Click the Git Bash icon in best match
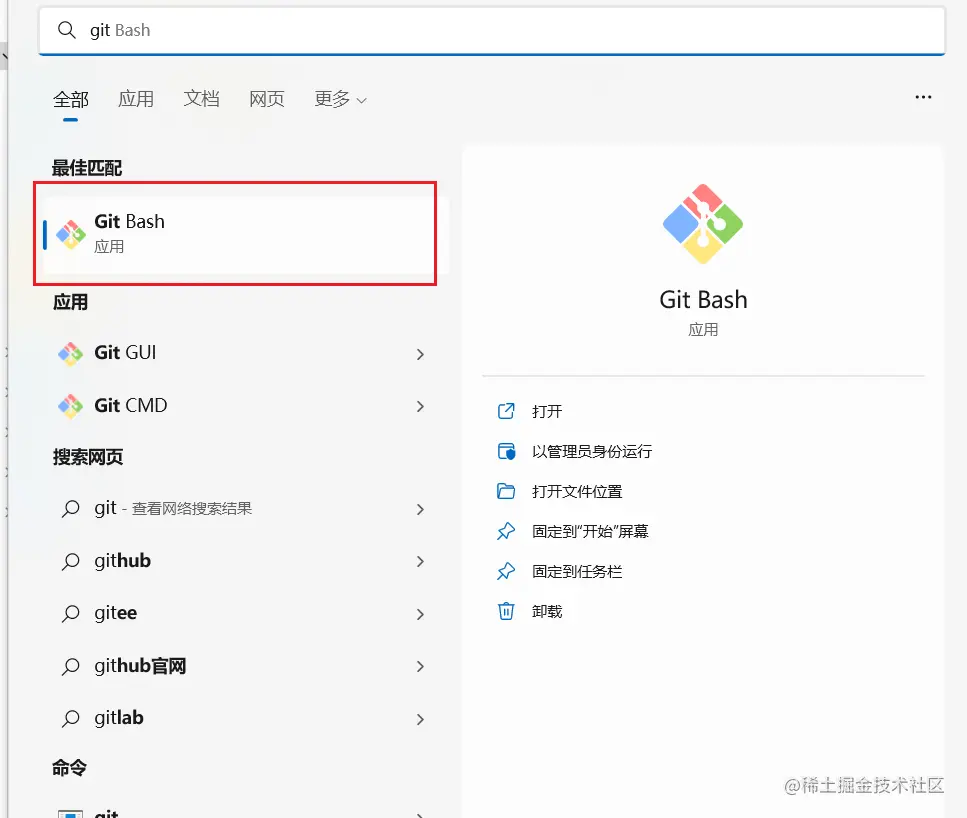This screenshot has width=967, height=818. [x=71, y=234]
